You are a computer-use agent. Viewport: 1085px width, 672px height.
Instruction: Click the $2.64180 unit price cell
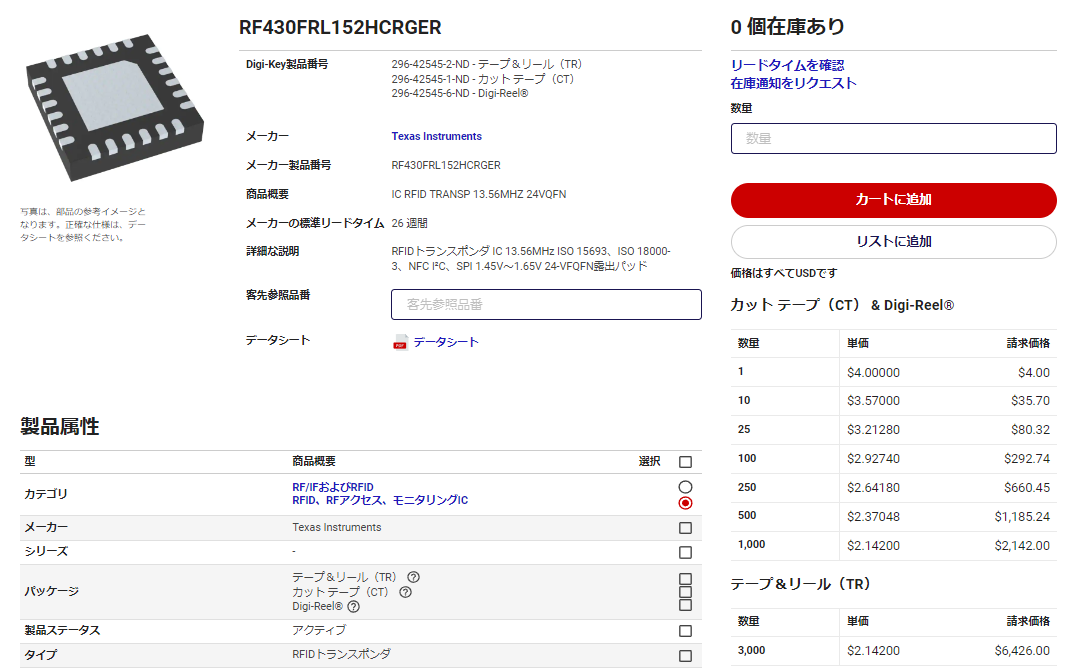(x=873, y=488)
